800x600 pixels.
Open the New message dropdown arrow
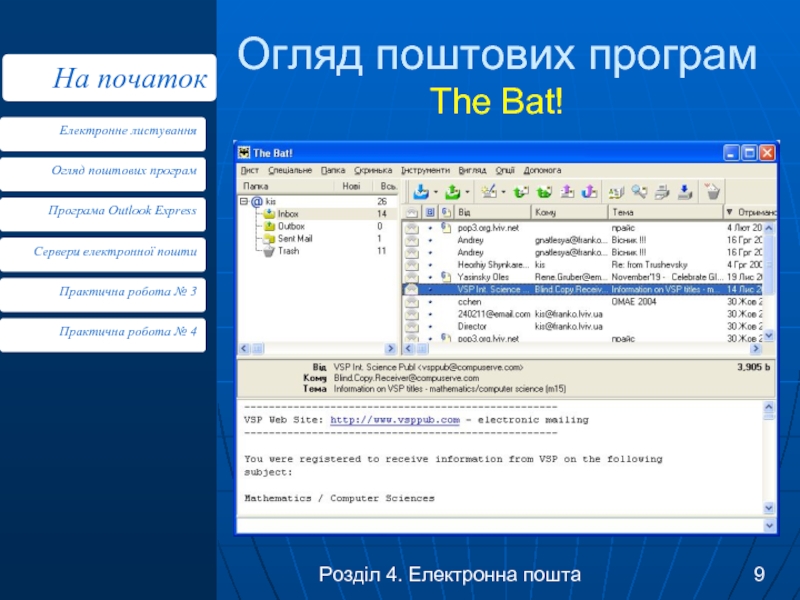click(504, 192)
